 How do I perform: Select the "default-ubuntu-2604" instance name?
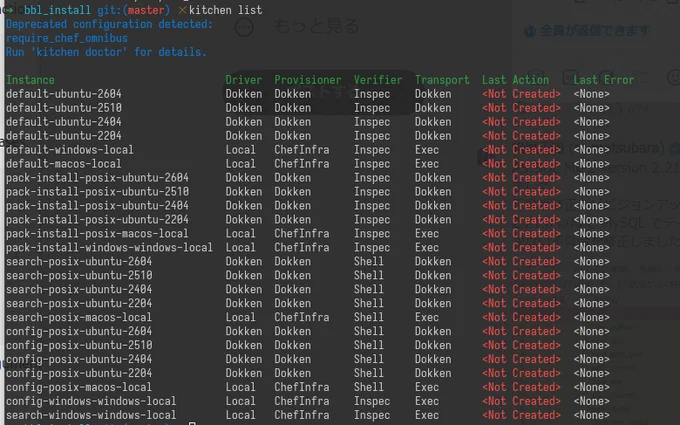64,94
